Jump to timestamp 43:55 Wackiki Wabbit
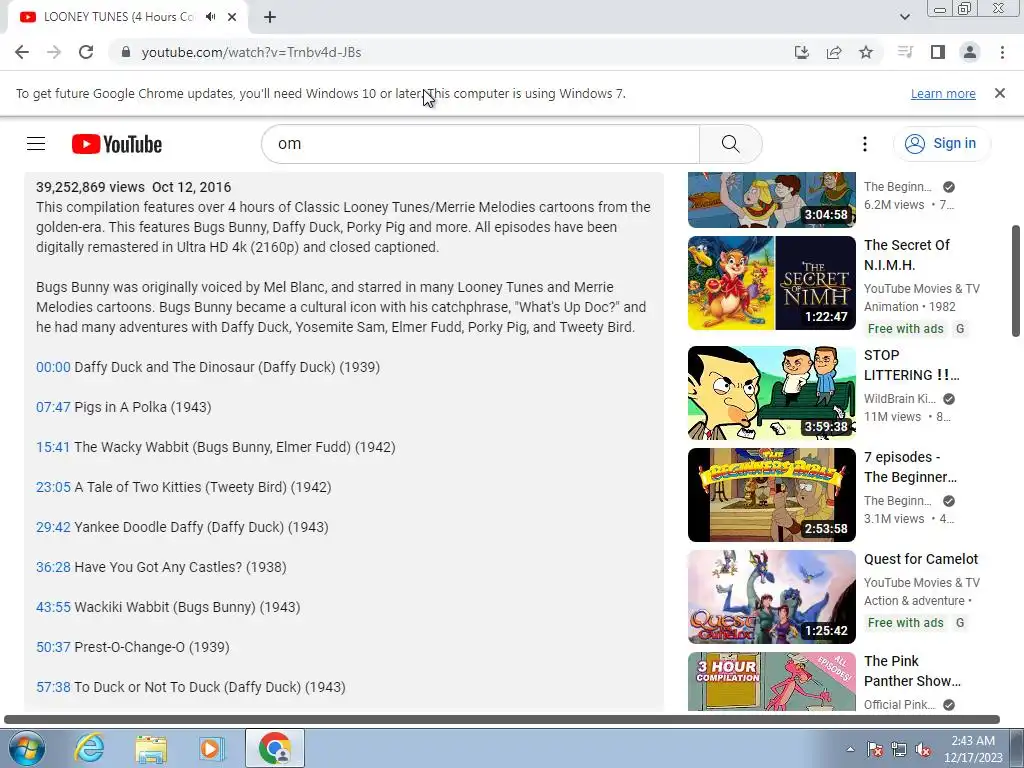The image size is (1024, 768). click(x=53, y=607)
